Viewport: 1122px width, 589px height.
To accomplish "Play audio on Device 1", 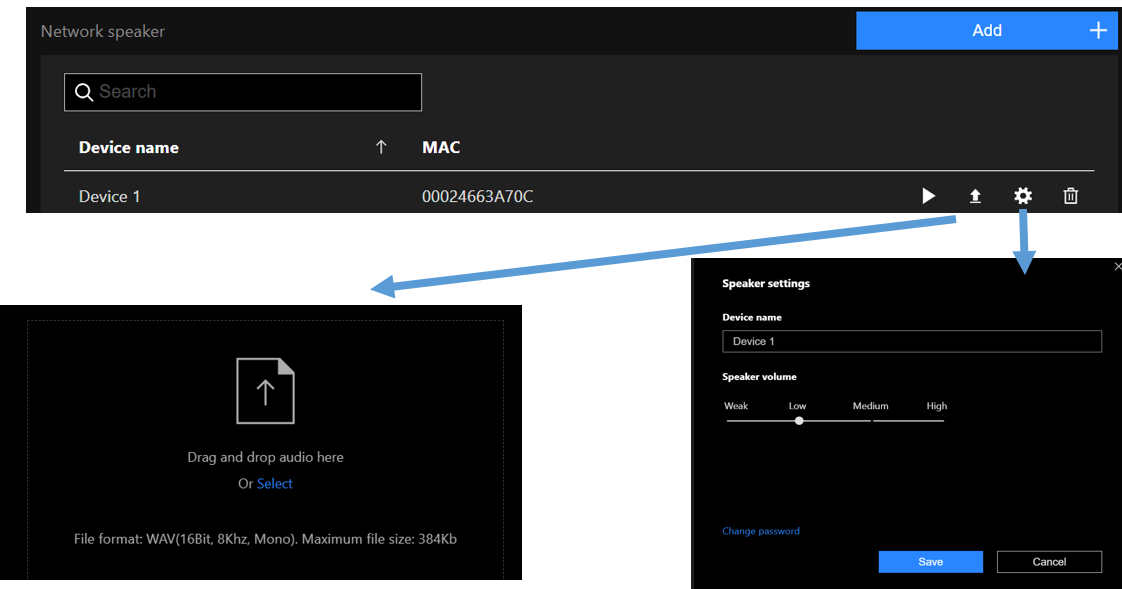I will 928,196.
